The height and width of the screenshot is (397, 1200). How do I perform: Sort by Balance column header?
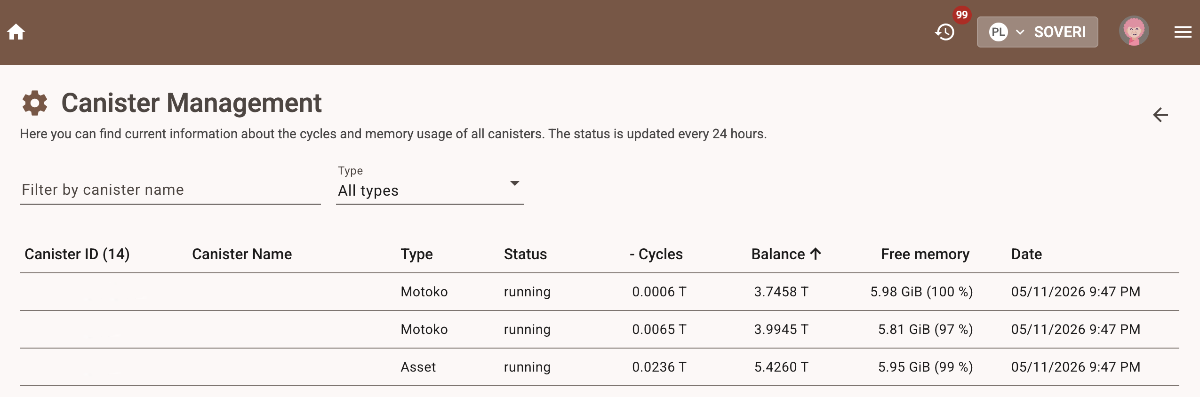786,254
